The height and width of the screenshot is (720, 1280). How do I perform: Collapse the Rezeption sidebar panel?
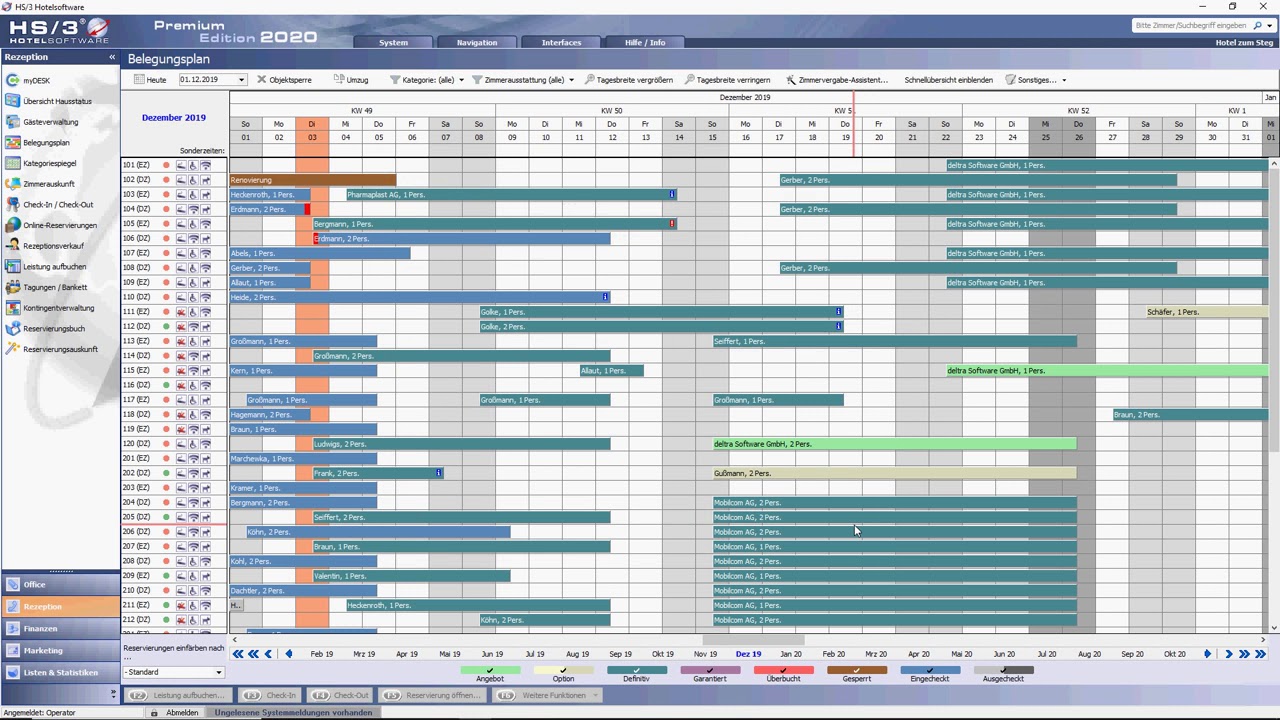112,57
